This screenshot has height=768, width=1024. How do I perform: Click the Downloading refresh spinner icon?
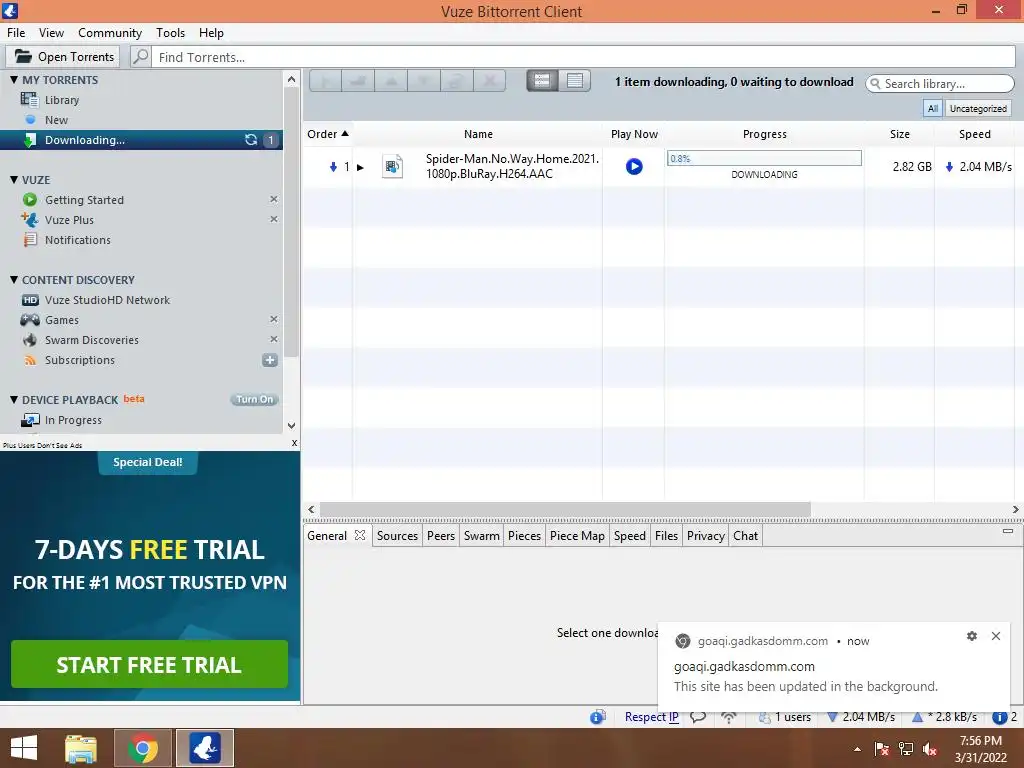pyautogui.click(x=251, y=140)
